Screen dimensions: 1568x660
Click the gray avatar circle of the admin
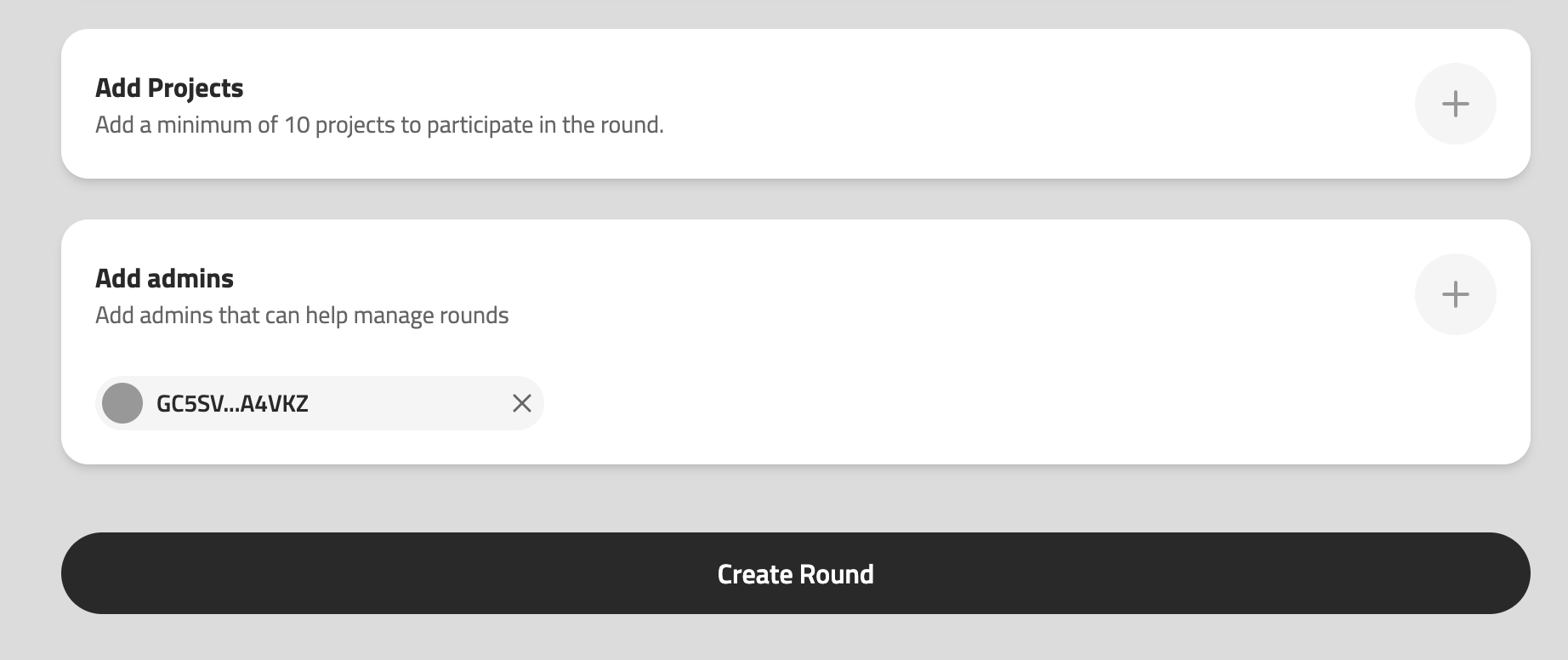[122, 403]
